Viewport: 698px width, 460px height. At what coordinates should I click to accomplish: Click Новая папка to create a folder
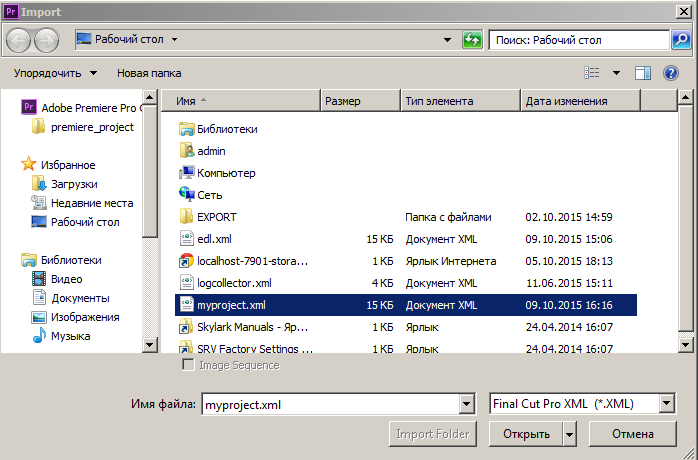[149, 73]
